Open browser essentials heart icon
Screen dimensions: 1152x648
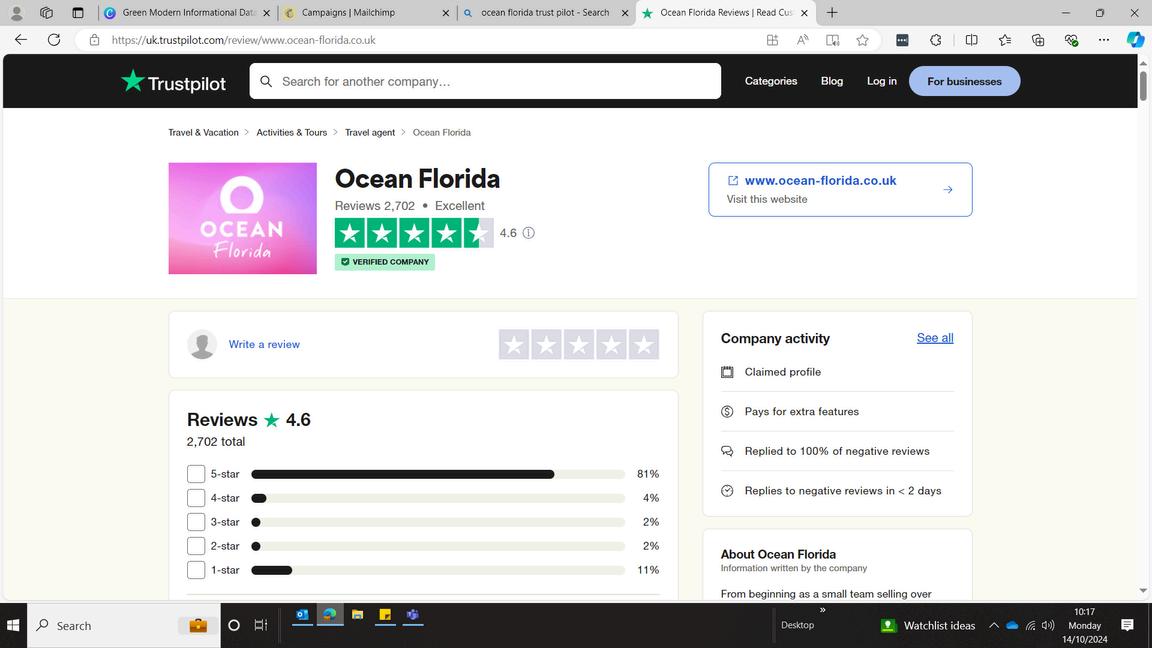coord(1071,40)
